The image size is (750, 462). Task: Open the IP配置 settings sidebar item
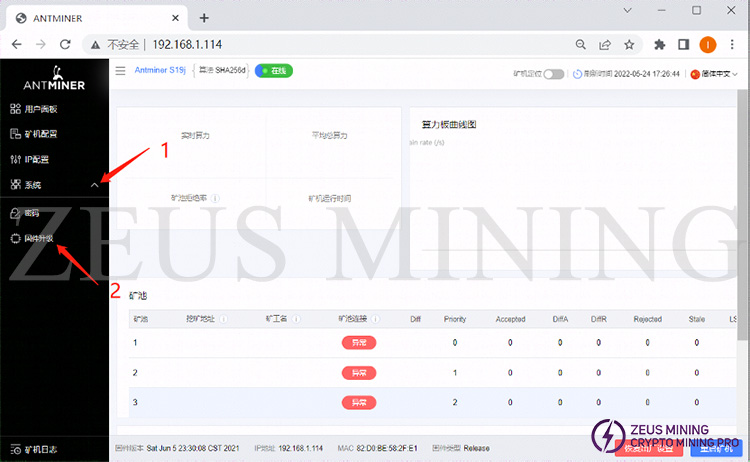click(x=34, y=159)
